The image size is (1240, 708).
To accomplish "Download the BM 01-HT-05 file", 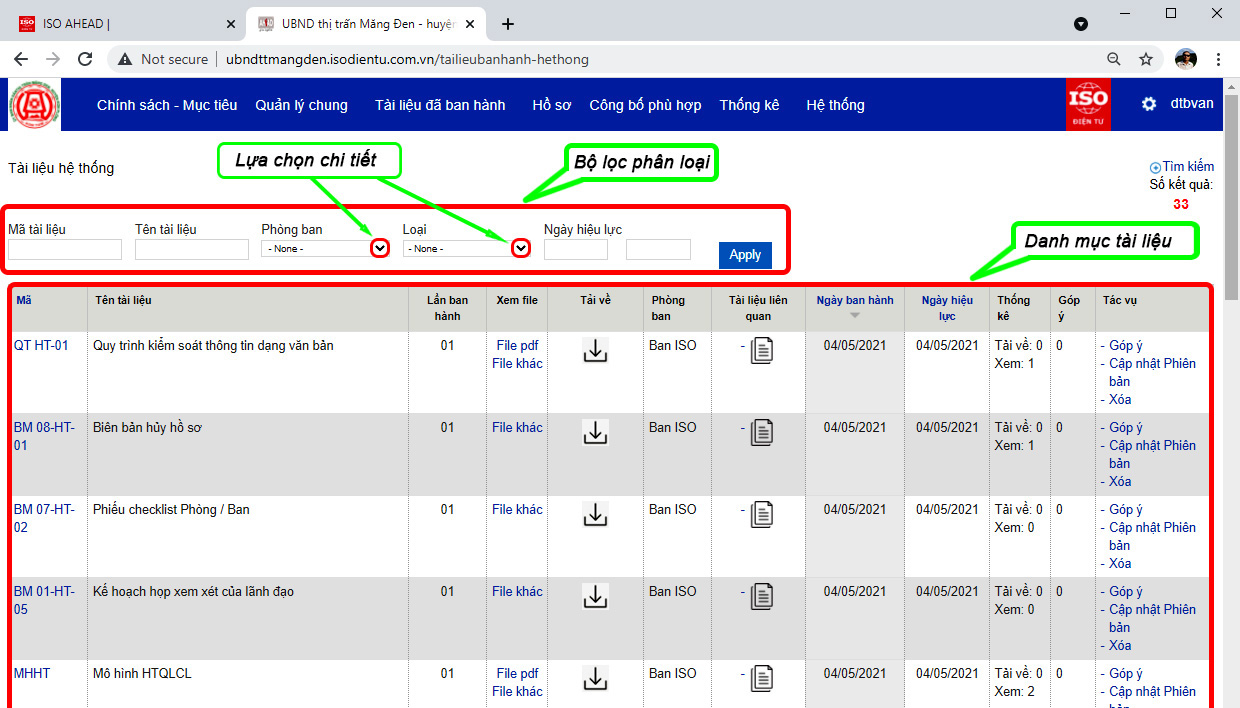I will 595,596.
